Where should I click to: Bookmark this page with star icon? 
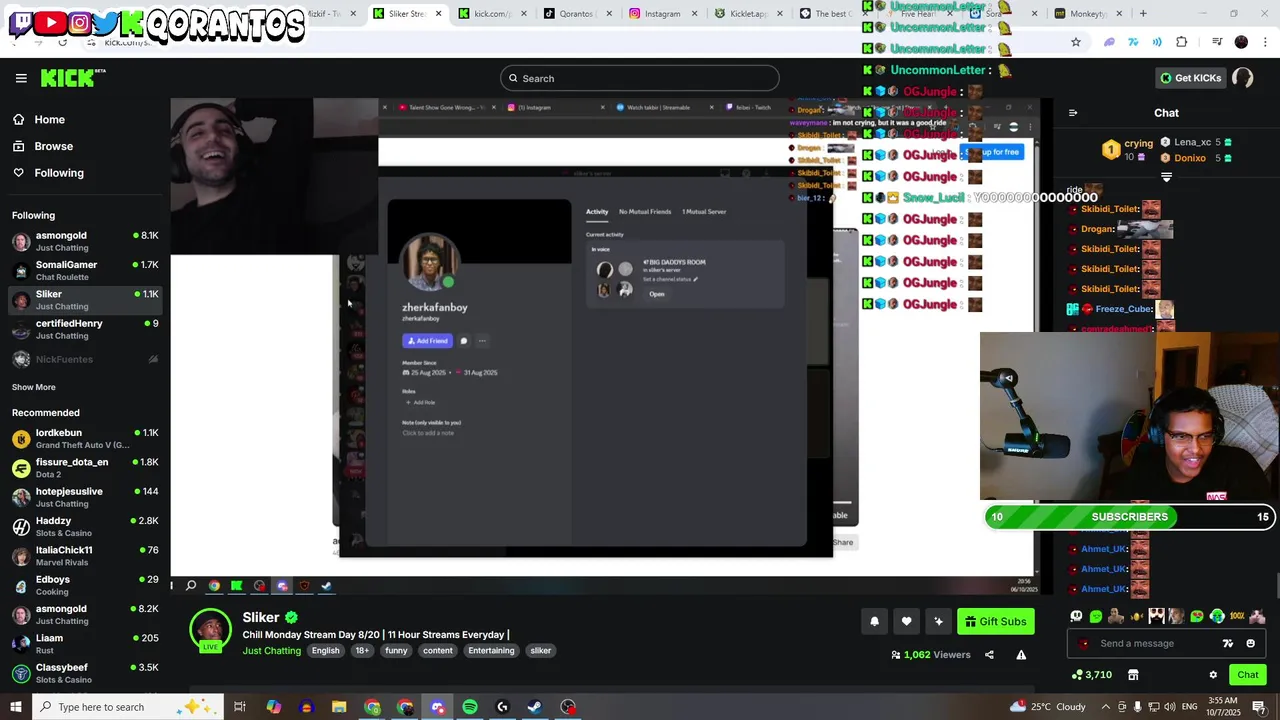1076,42
